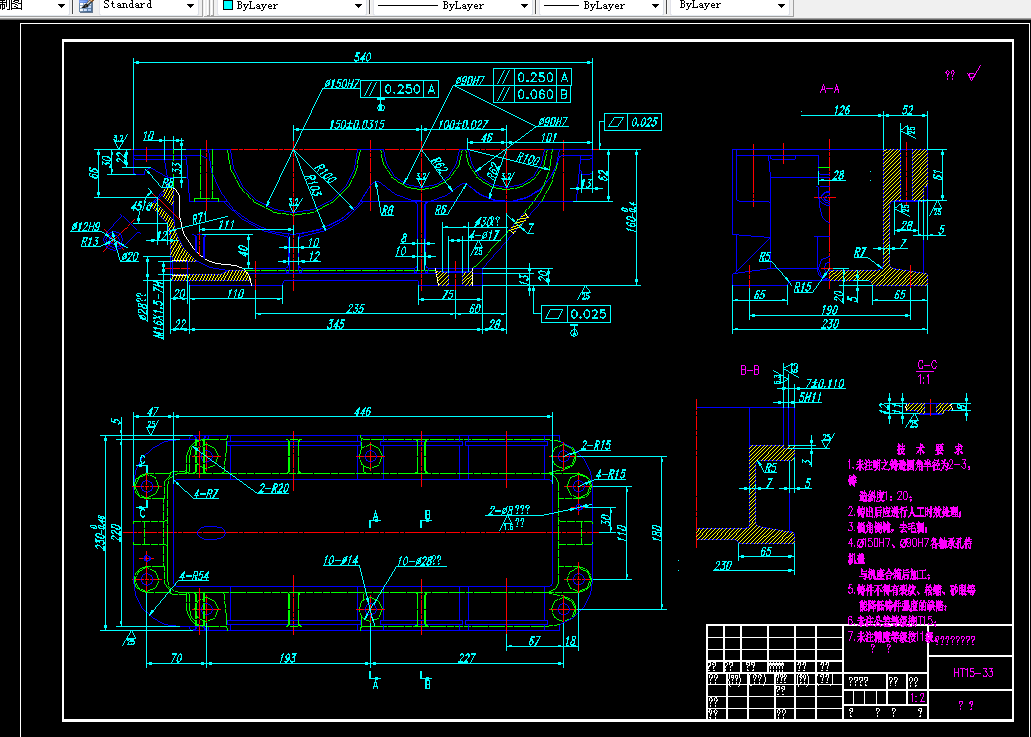Select the 5H11 dimension text
The image size is (1031, 737).
coord(810,397)
